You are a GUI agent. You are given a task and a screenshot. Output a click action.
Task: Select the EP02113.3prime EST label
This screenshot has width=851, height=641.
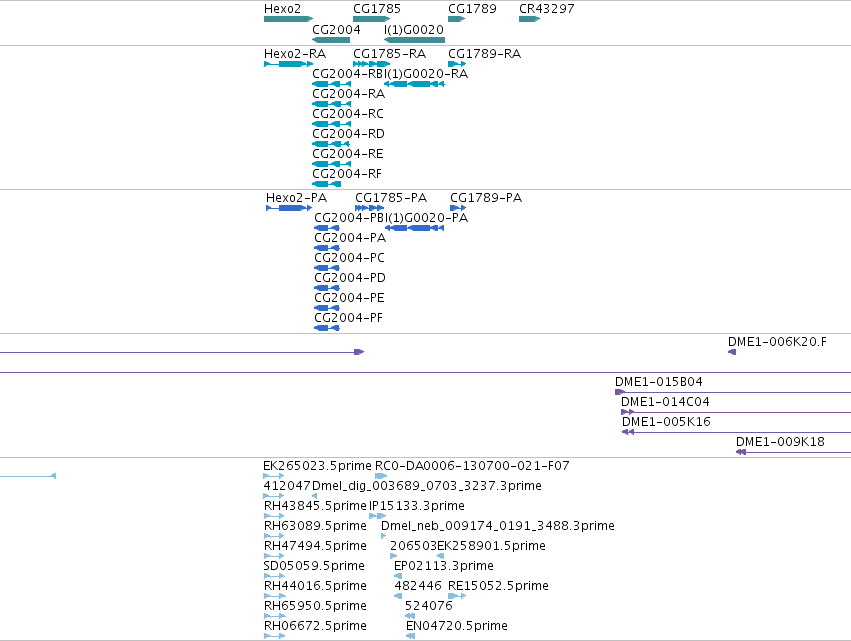click(444, 567)
